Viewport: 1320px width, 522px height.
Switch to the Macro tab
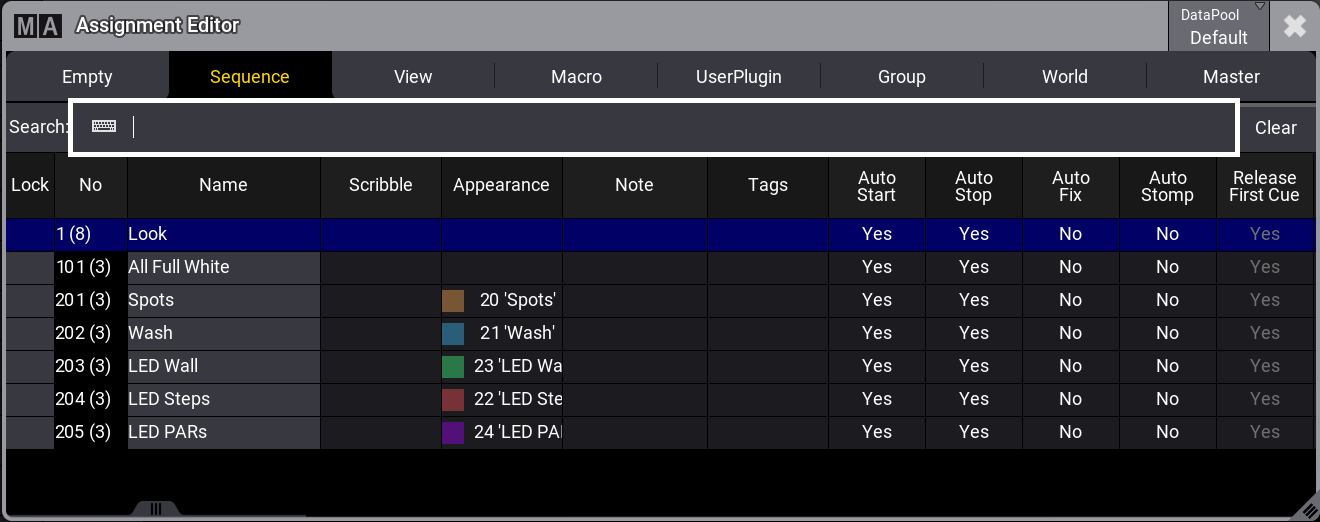coord(576,77)
